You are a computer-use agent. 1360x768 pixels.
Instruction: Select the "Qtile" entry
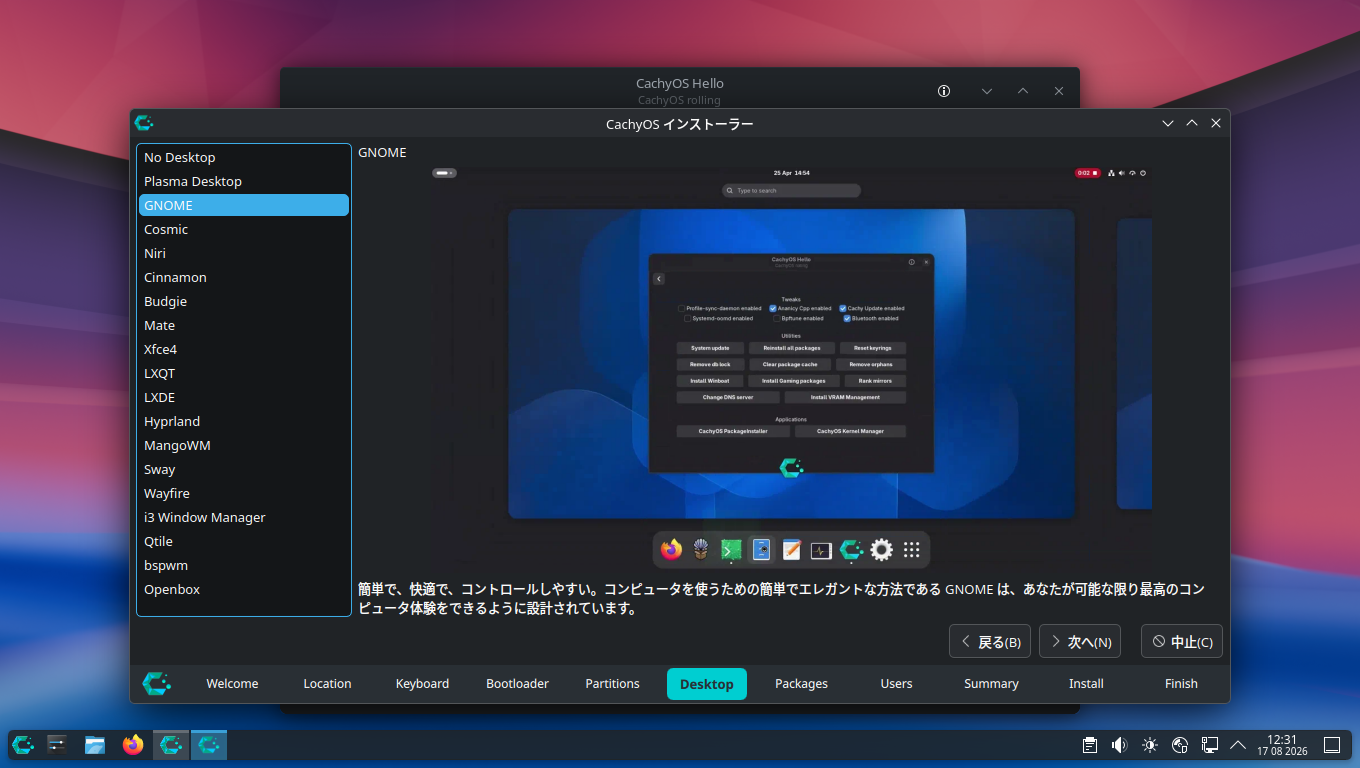pos(244,541)
